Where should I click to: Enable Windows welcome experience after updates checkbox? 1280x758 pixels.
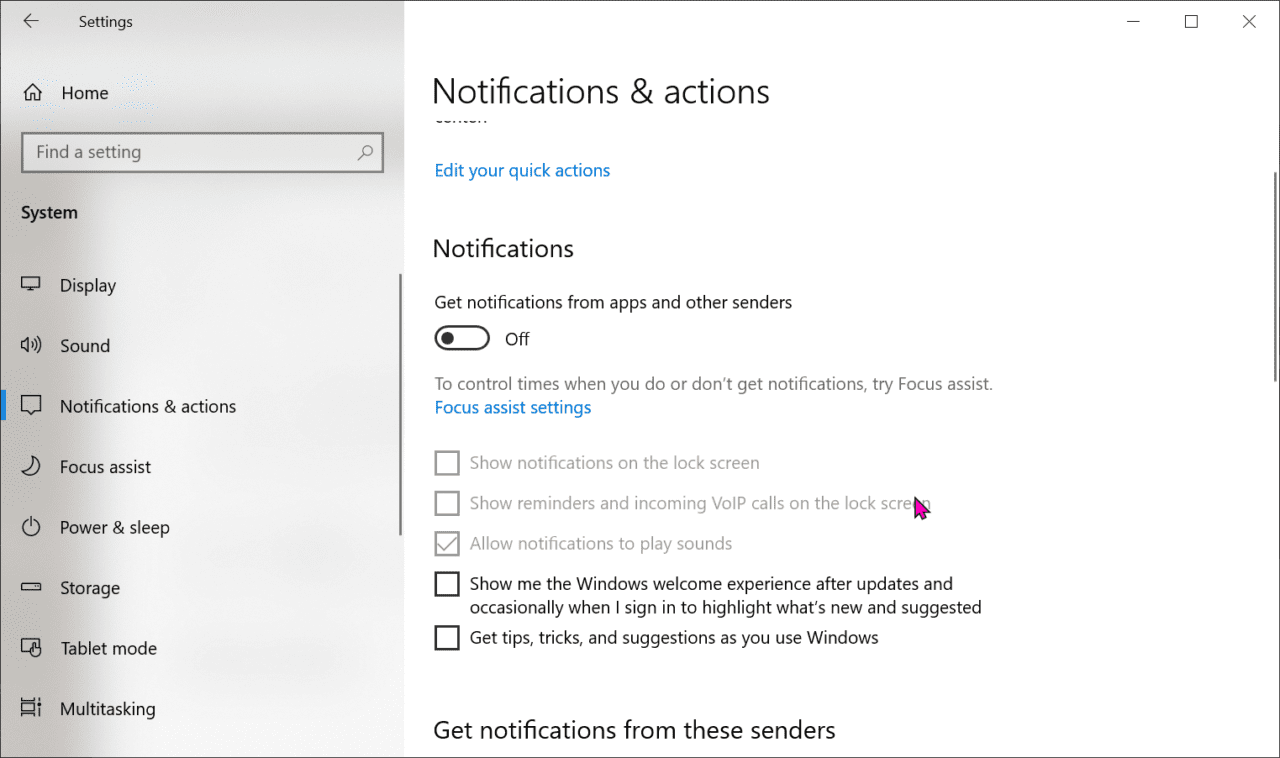coord(446,583)
